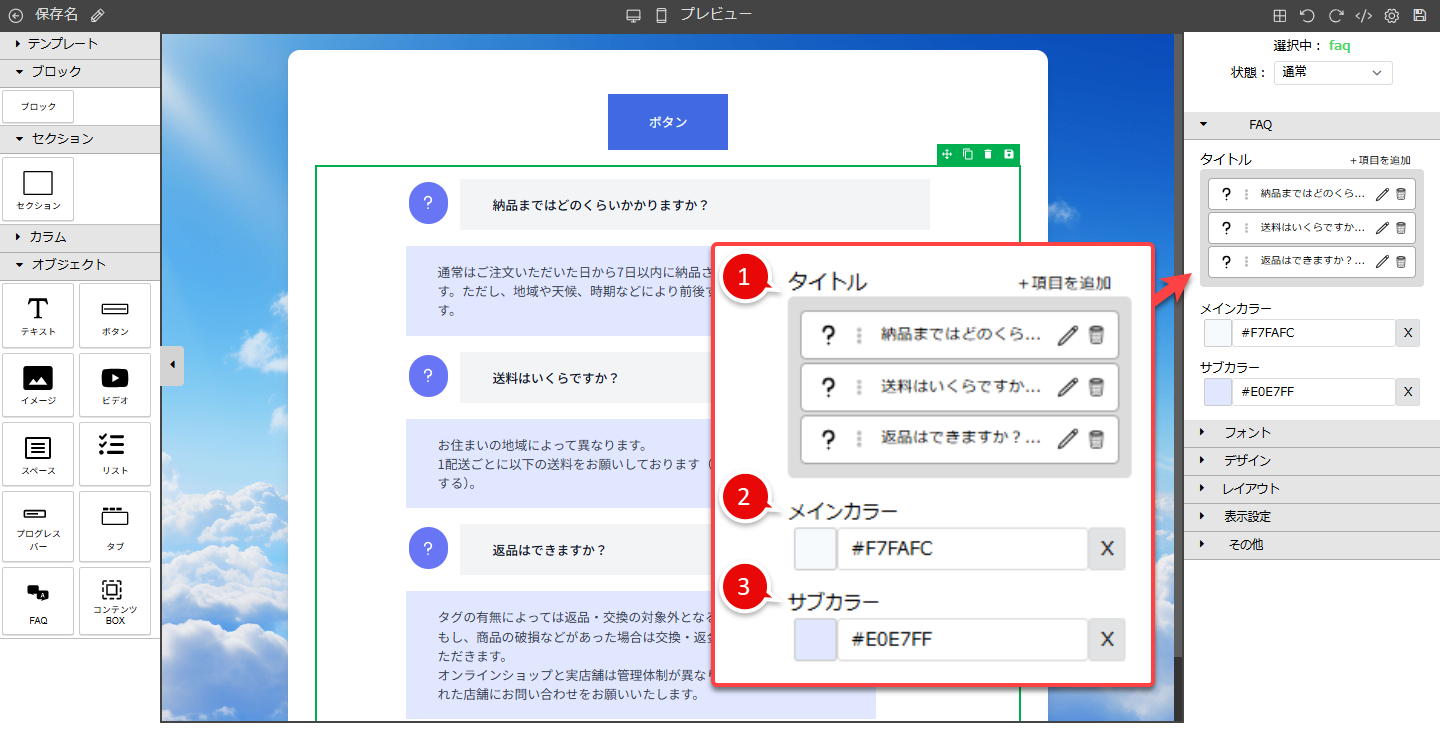The image size is (1440, 731).
Task: Click the undo arrow in top toolbar
Action: point(1307,15)
